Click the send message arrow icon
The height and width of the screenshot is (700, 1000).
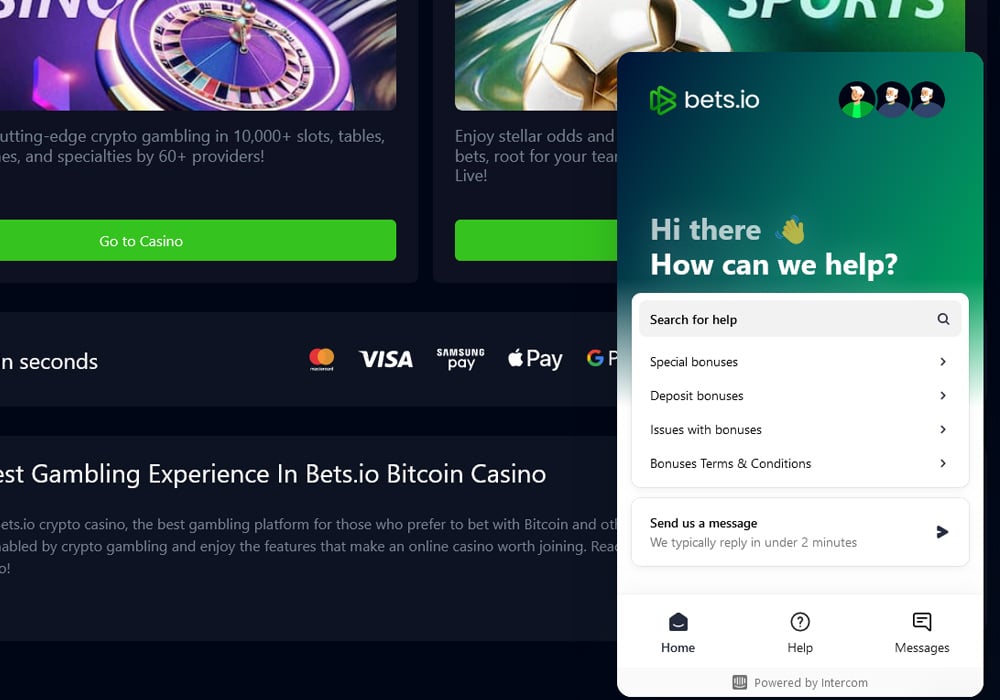942,532
